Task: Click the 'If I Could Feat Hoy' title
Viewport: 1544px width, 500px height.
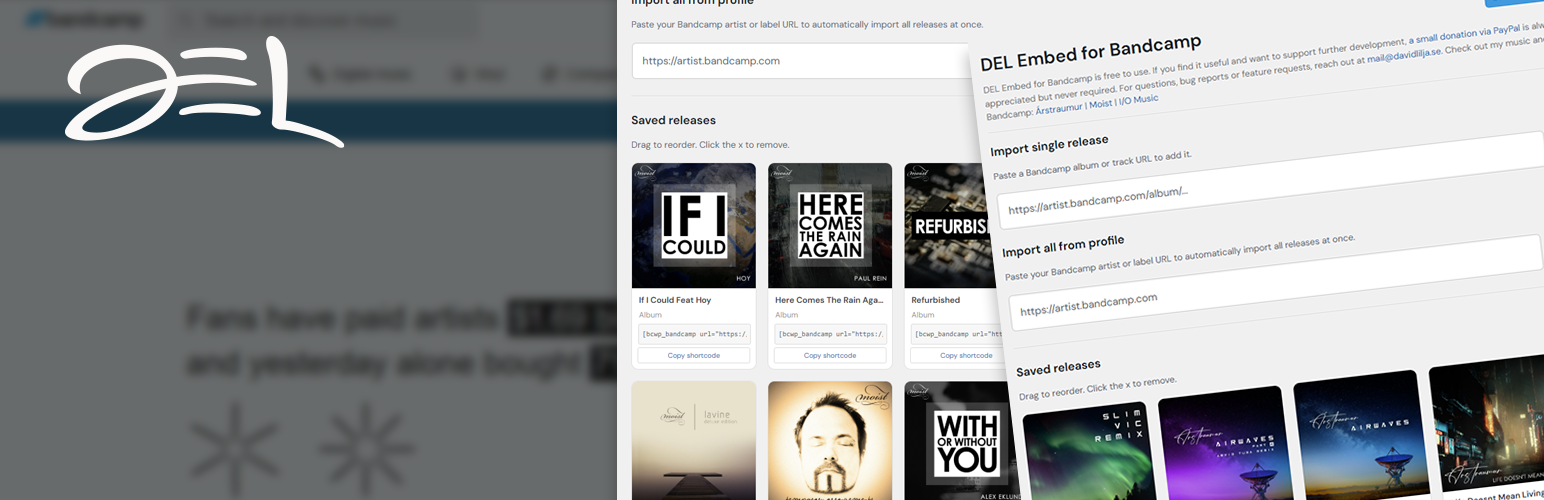Action: 675,299
